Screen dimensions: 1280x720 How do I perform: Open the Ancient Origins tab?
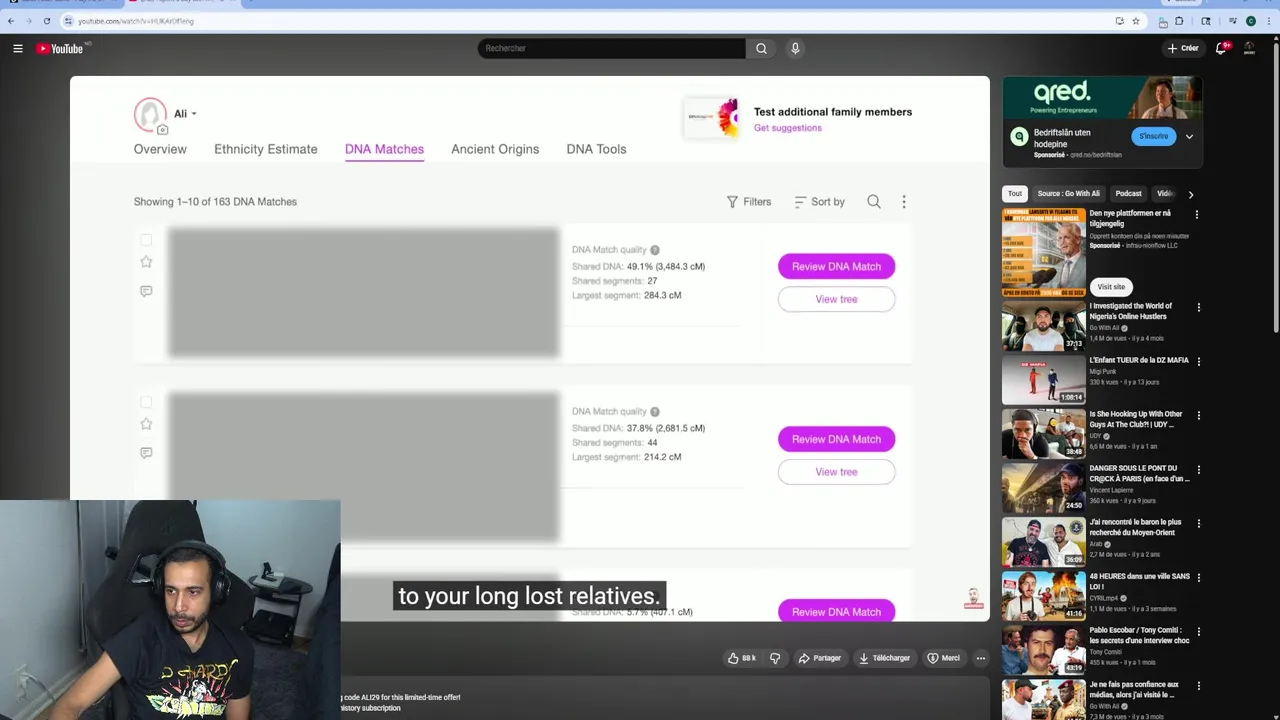pos(495,149)
